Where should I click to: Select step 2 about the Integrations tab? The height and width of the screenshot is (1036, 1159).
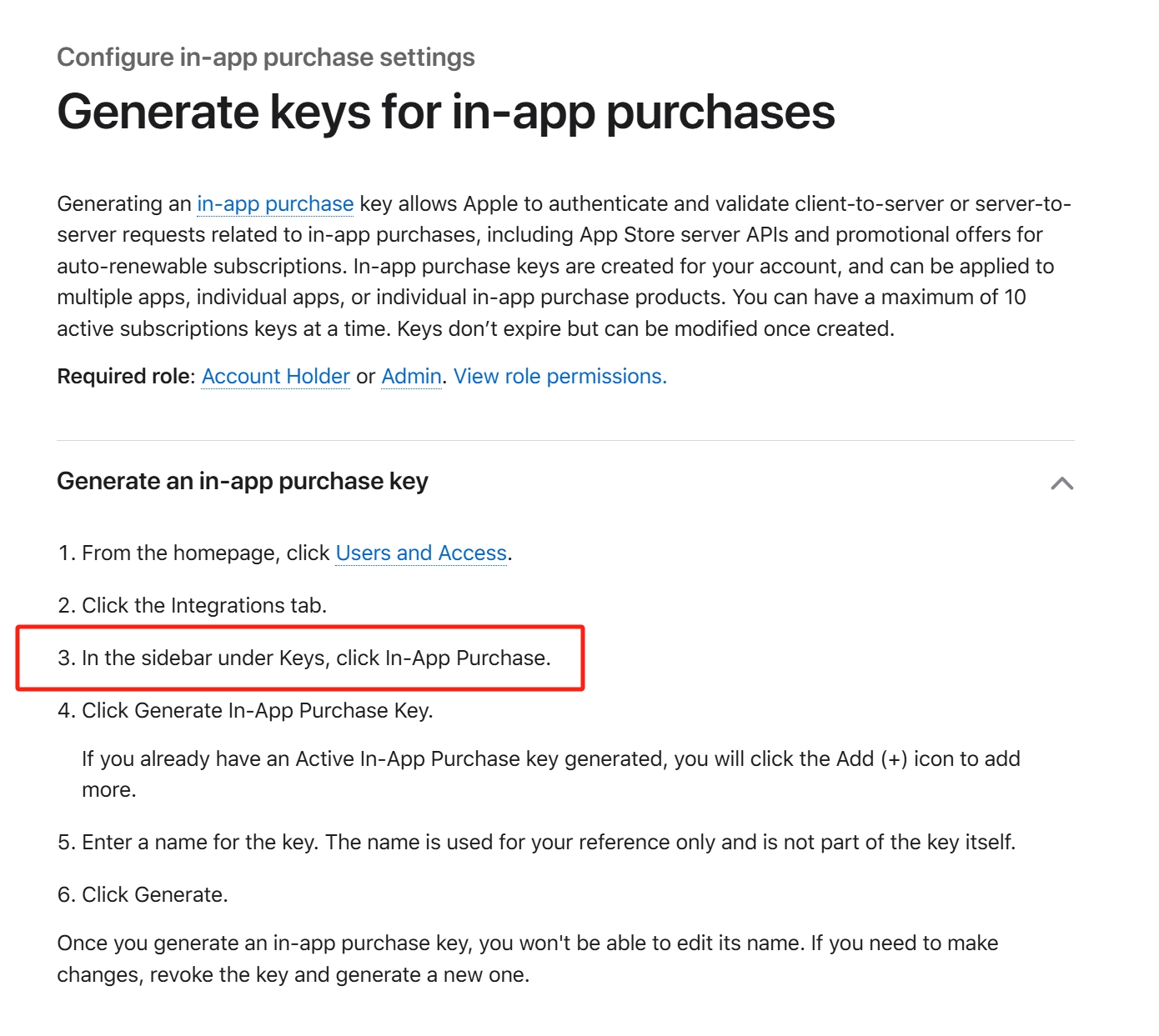[x=192, y=606]
